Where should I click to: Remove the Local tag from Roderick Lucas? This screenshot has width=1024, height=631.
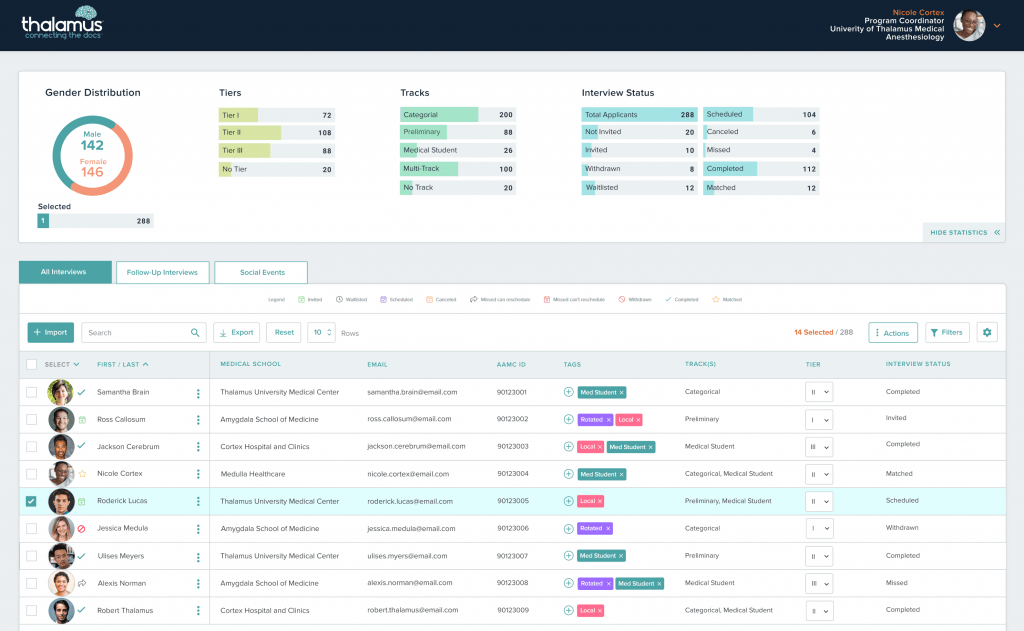(x=599, y=501)
